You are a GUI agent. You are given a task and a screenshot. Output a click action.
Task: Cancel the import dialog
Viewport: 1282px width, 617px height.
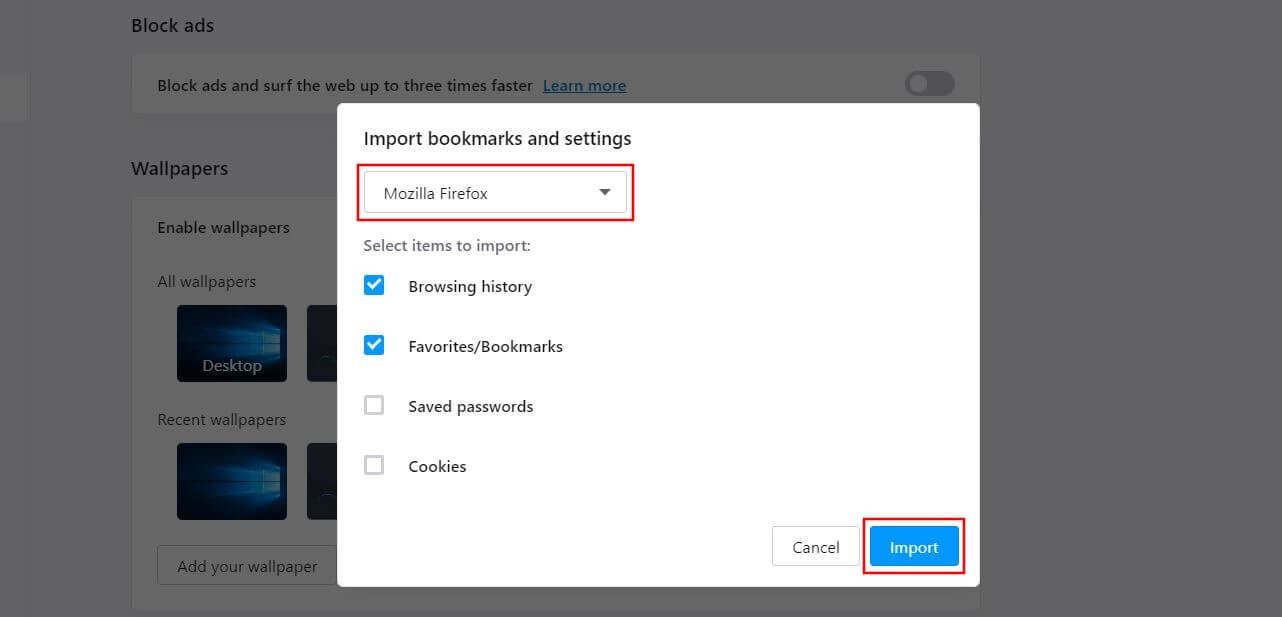(x=815, y=547)
